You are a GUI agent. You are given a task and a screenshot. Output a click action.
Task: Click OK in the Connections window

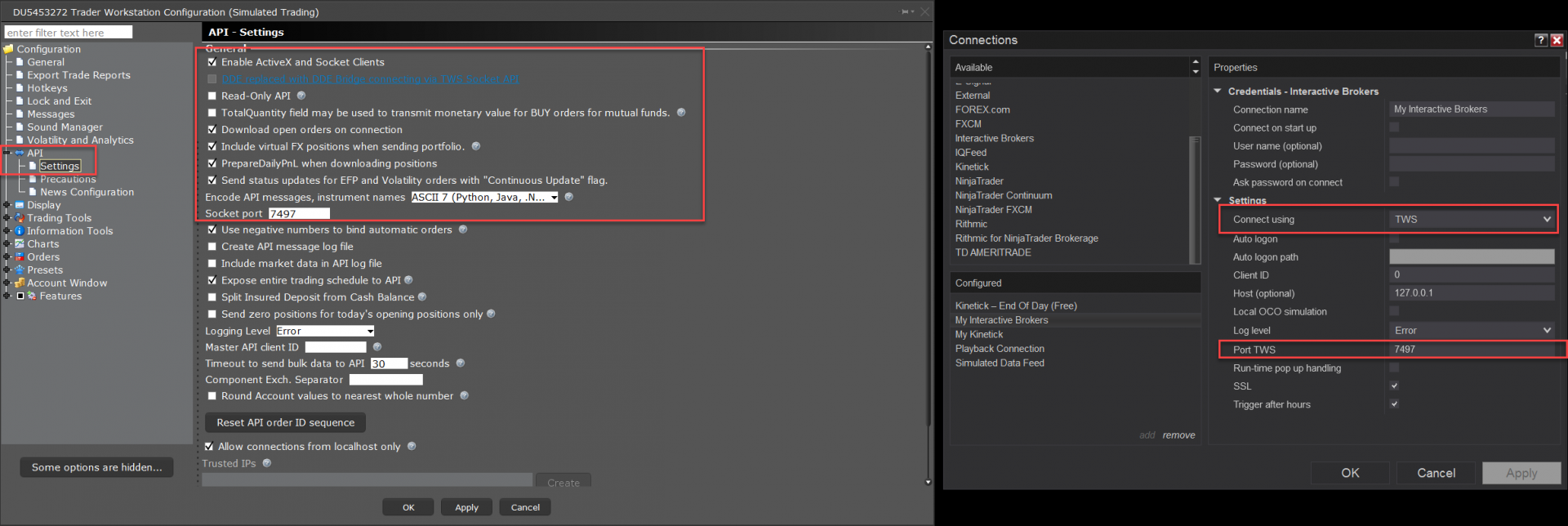pos(1350,473)
